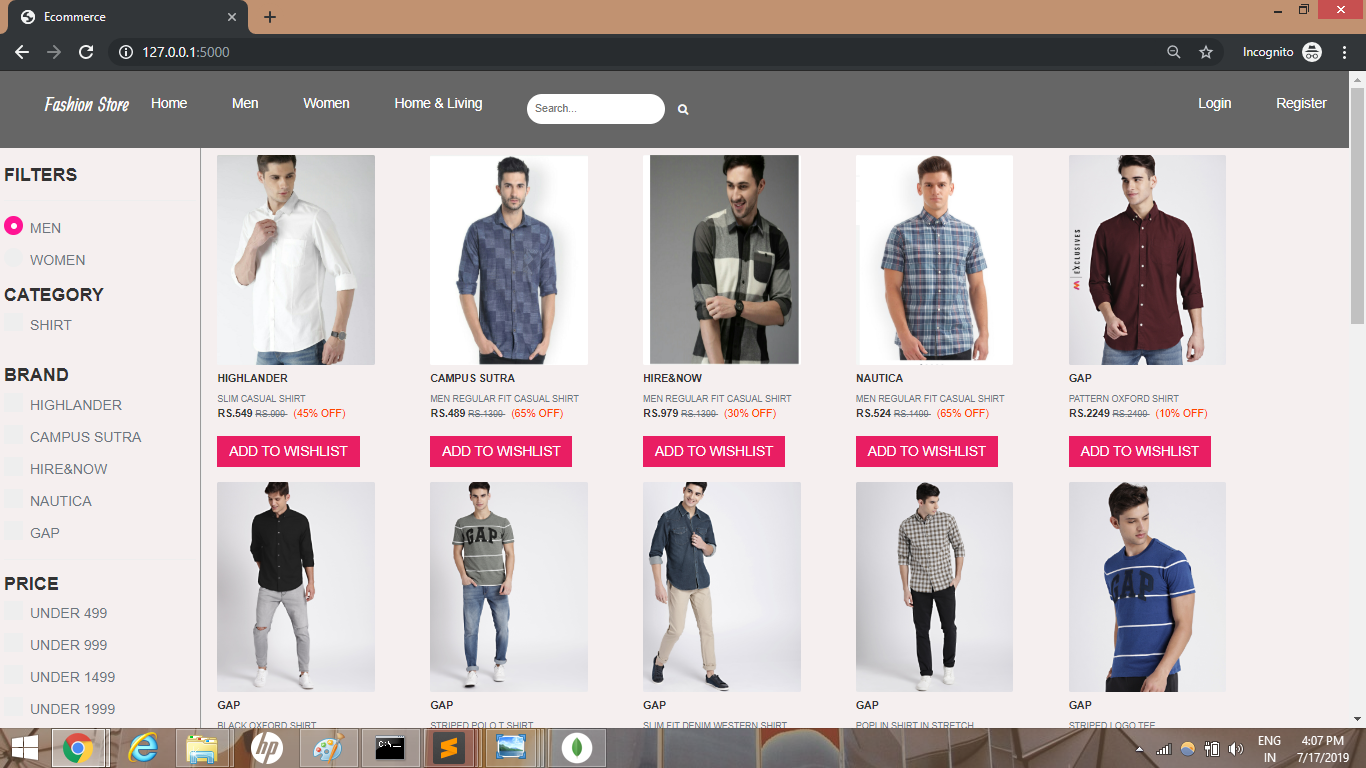Open File Explorer from the taskbar
The height and width of the screenshot is (768, 1366).
pos(203,748)
